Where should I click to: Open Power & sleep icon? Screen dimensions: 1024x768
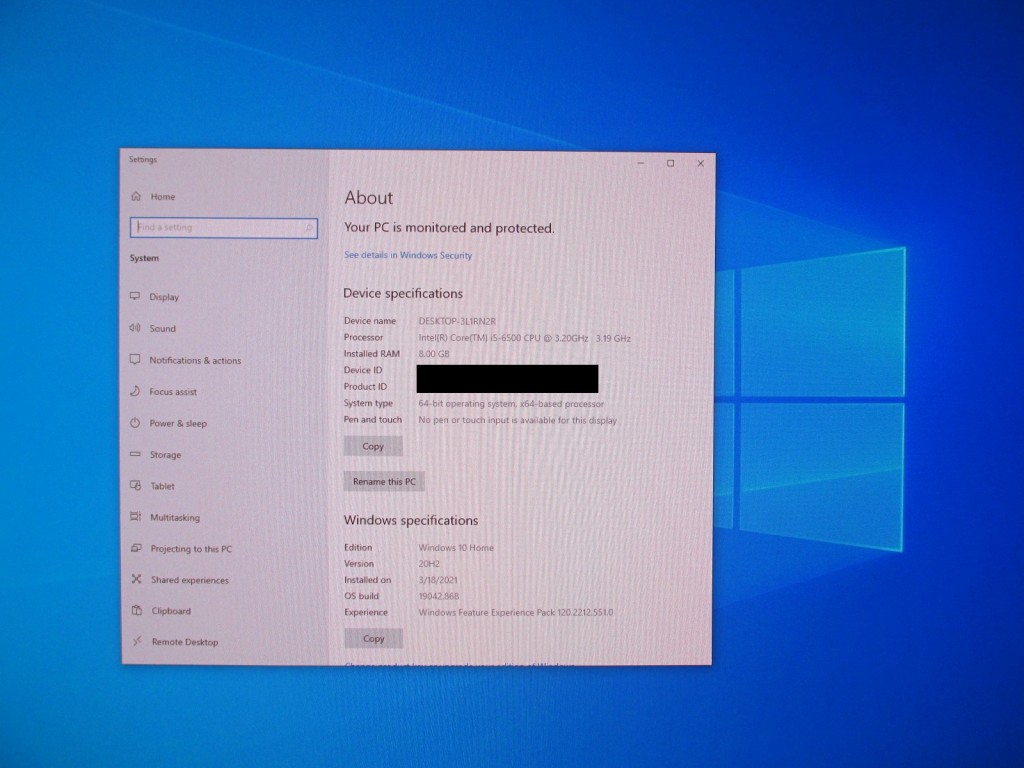135,423
